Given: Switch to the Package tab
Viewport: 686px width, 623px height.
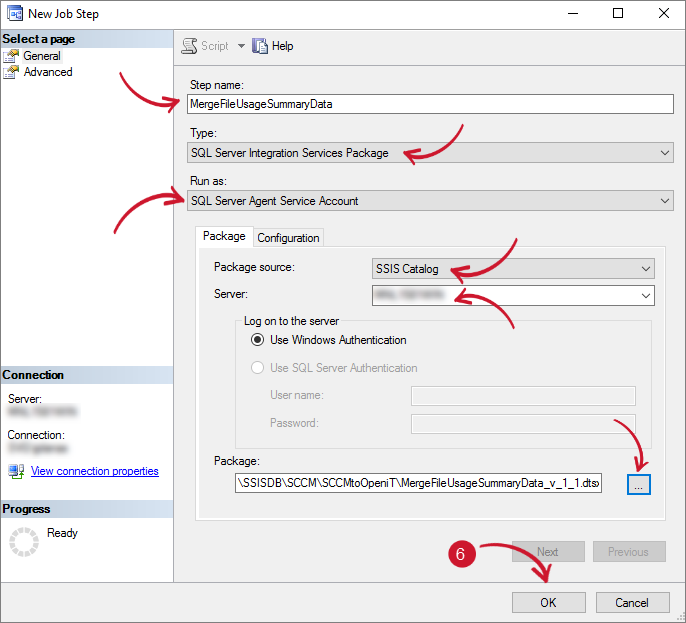Looking at the screenshot, I should tap(224, 237).
